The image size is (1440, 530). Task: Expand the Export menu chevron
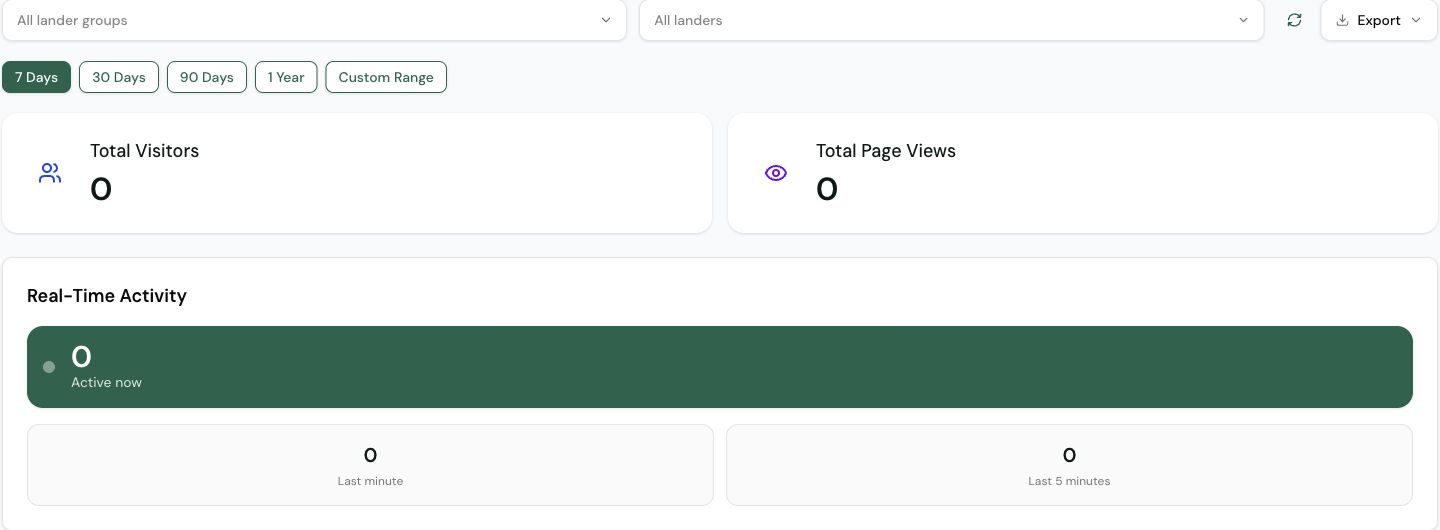pos(1416,20)
